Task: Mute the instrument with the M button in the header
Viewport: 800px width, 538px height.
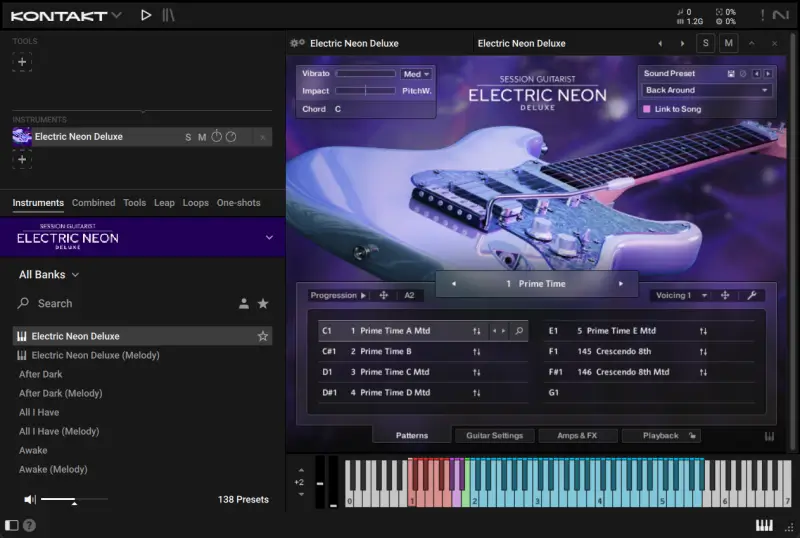Action: click(x=729, y=43)
